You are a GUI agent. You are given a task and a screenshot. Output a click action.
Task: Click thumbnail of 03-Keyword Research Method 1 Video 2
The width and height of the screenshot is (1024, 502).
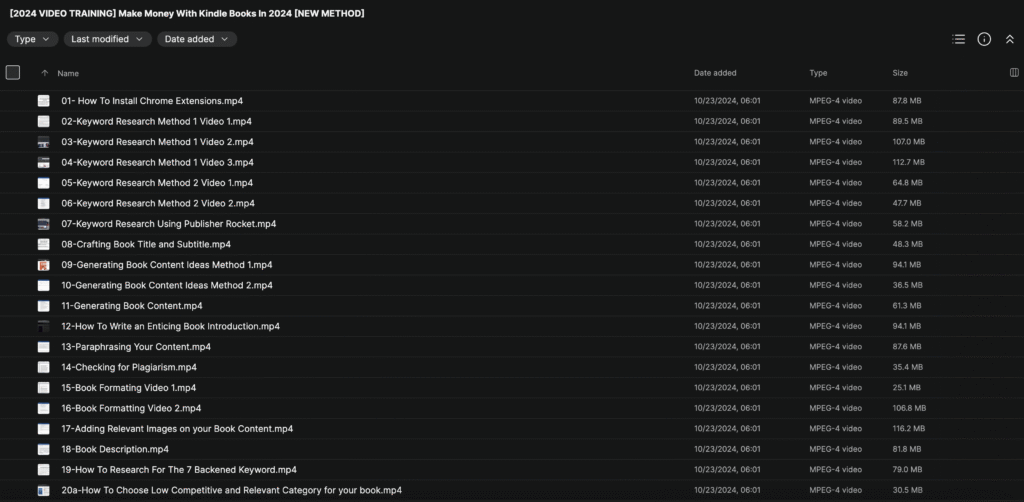coord(44,142)
